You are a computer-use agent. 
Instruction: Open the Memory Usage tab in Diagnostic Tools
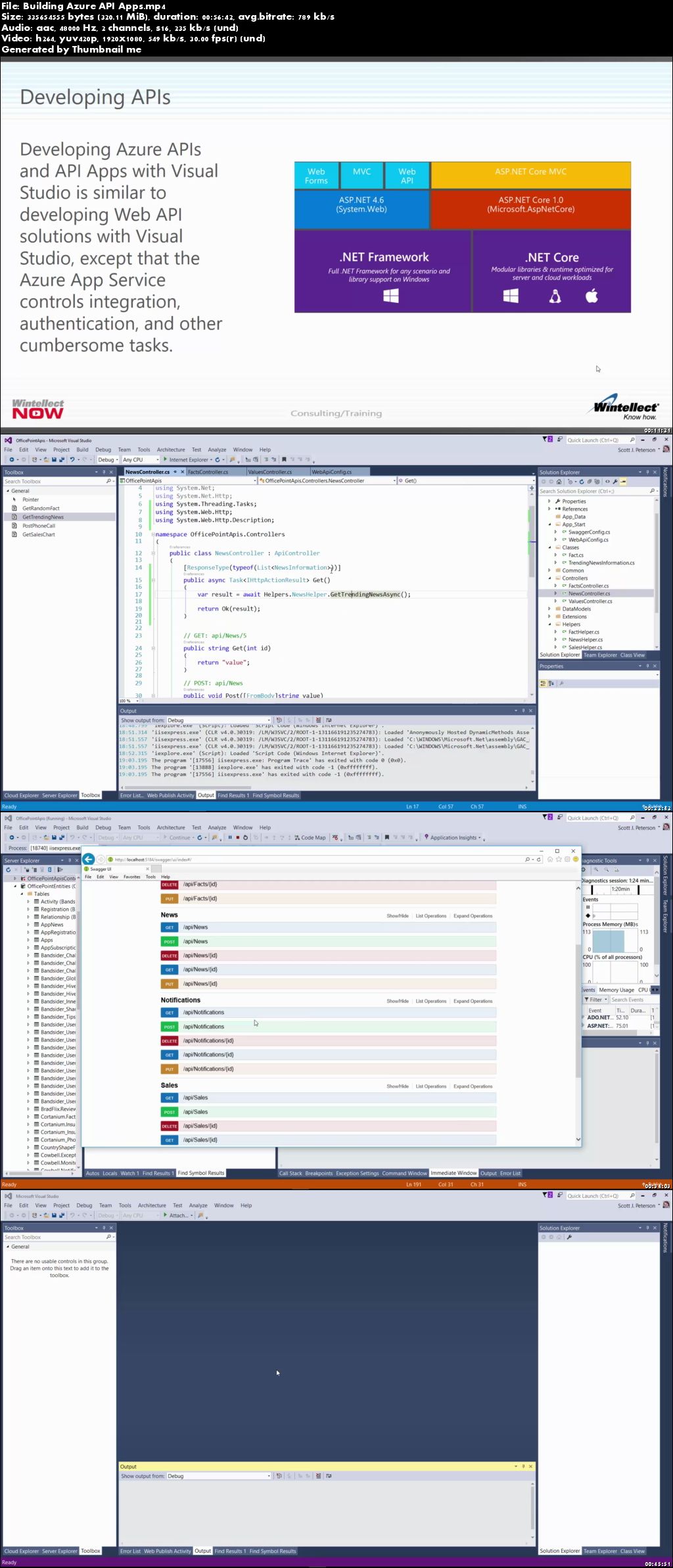[x=616, y=990]
